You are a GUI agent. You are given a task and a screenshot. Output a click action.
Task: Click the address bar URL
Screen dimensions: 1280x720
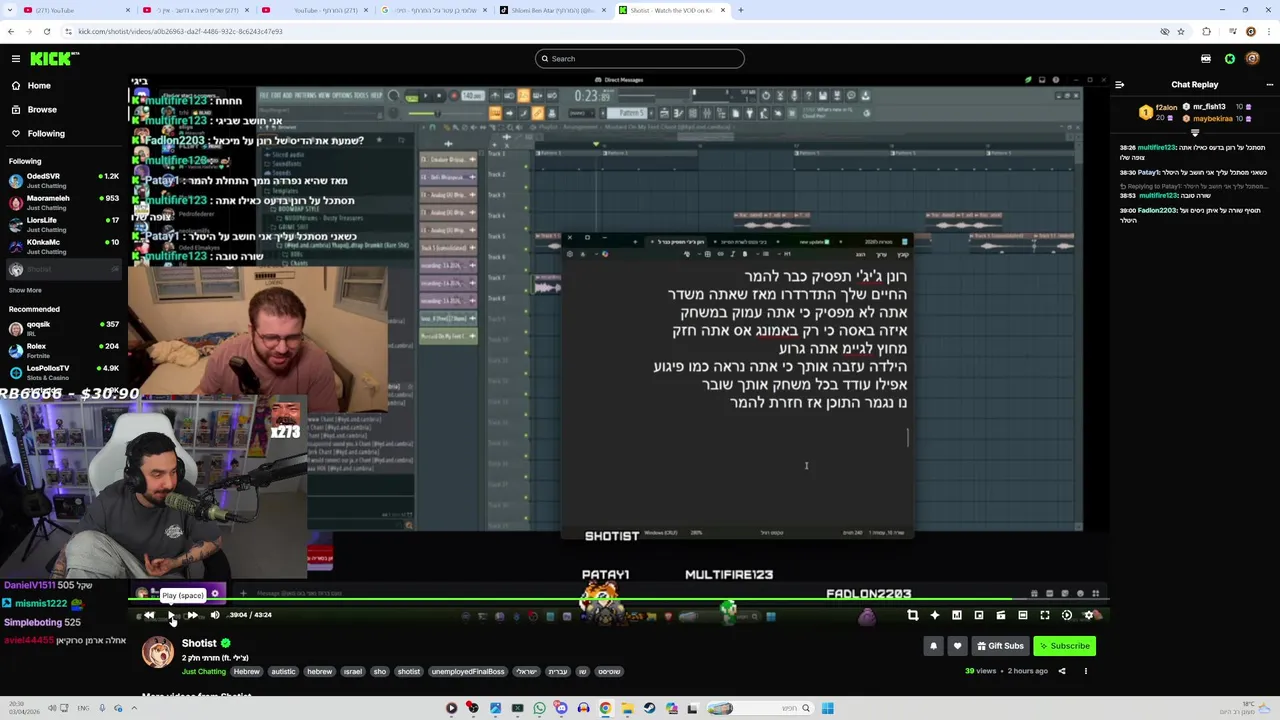[180, 31]
